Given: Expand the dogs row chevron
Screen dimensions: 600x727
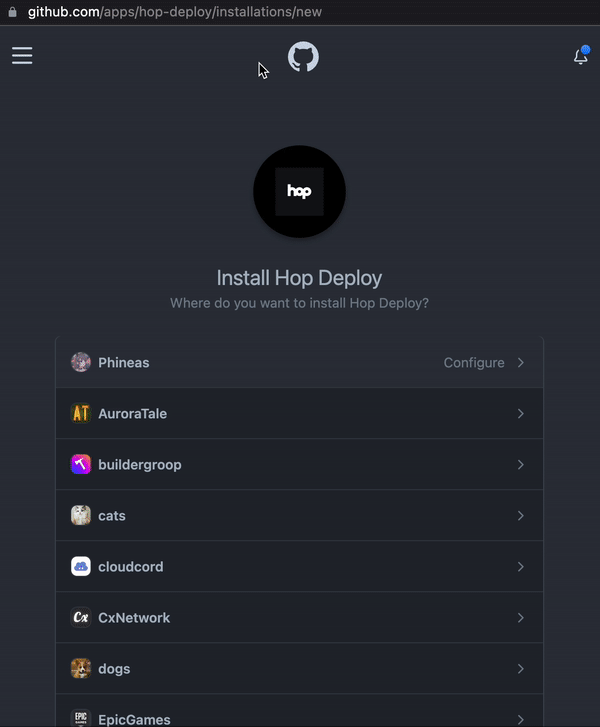Looking at the screenshot, I should point(521,669).
